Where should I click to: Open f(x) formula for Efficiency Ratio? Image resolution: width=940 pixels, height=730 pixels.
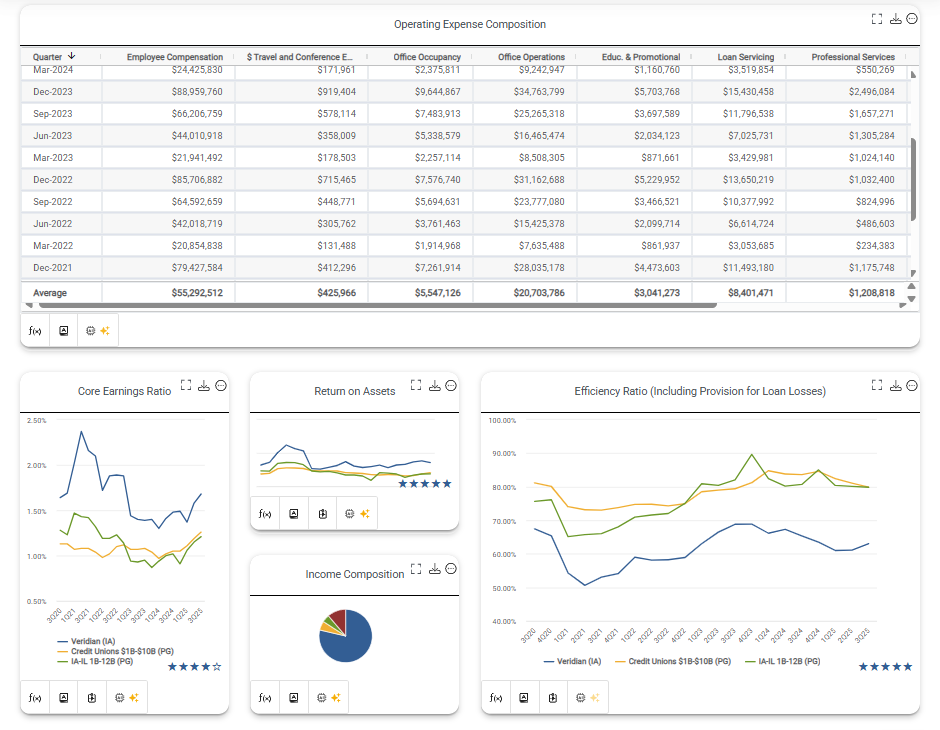[496, 698]
